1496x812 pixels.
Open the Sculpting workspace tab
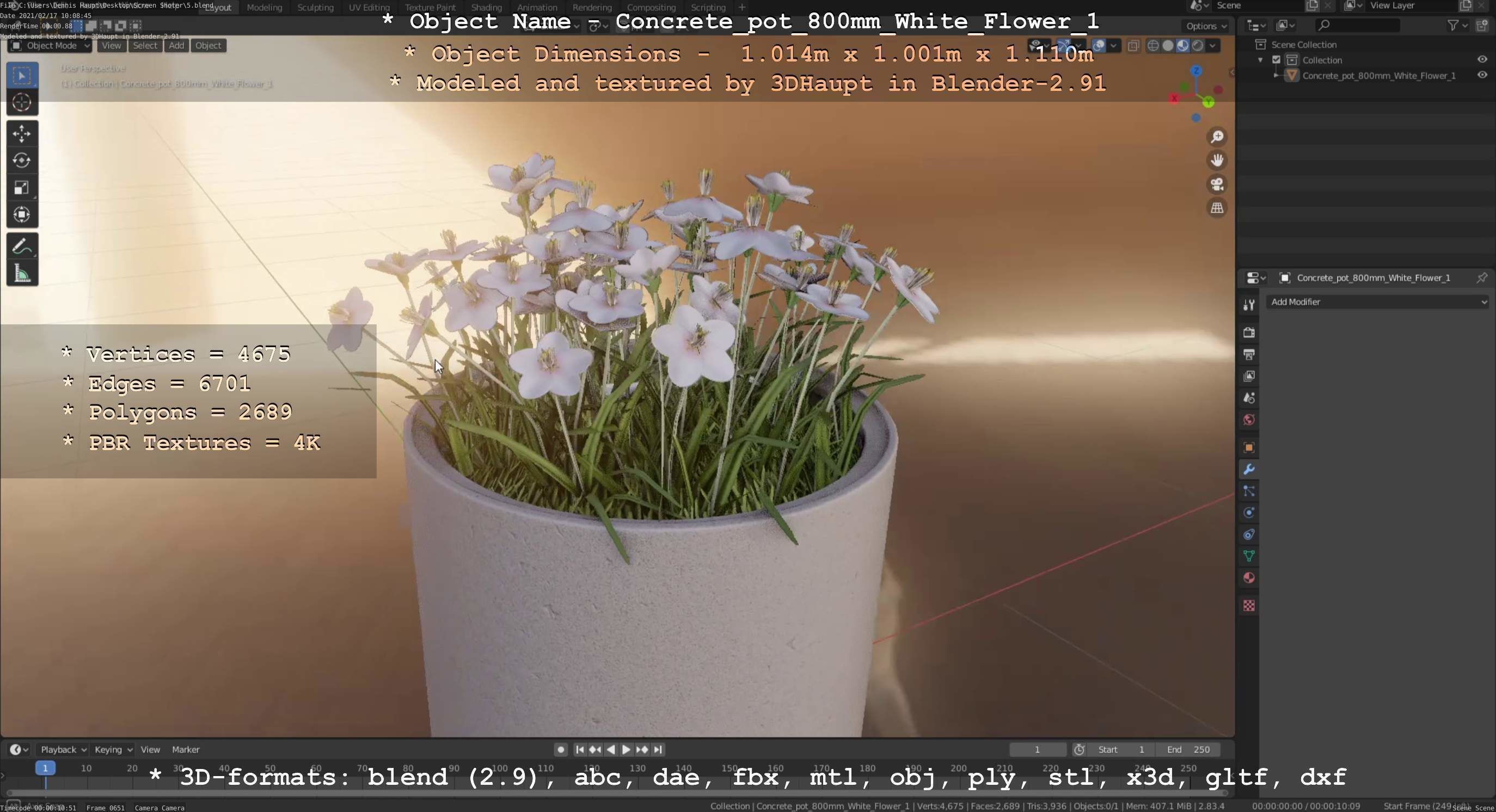(x=315, y=8)
